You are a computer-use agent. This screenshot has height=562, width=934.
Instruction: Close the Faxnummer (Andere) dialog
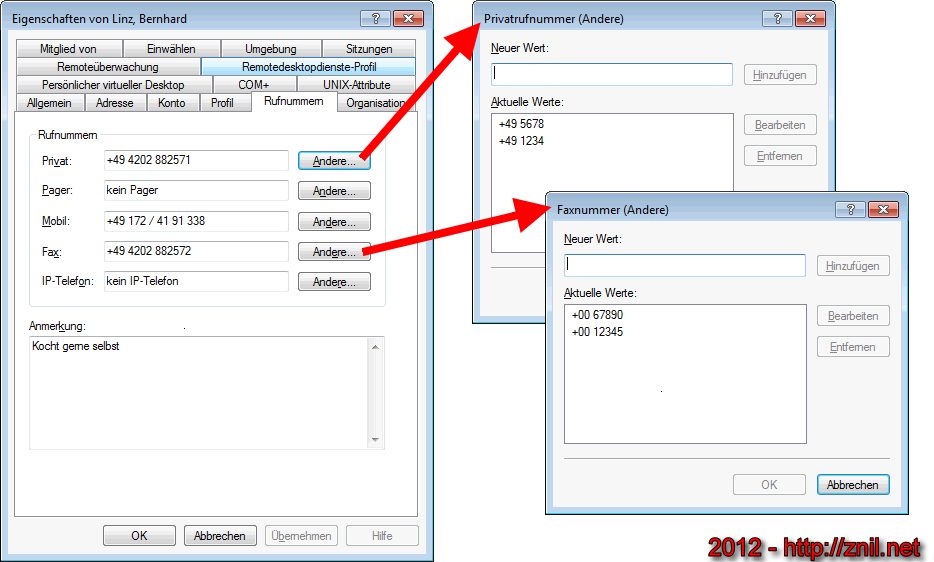[883, 209]
